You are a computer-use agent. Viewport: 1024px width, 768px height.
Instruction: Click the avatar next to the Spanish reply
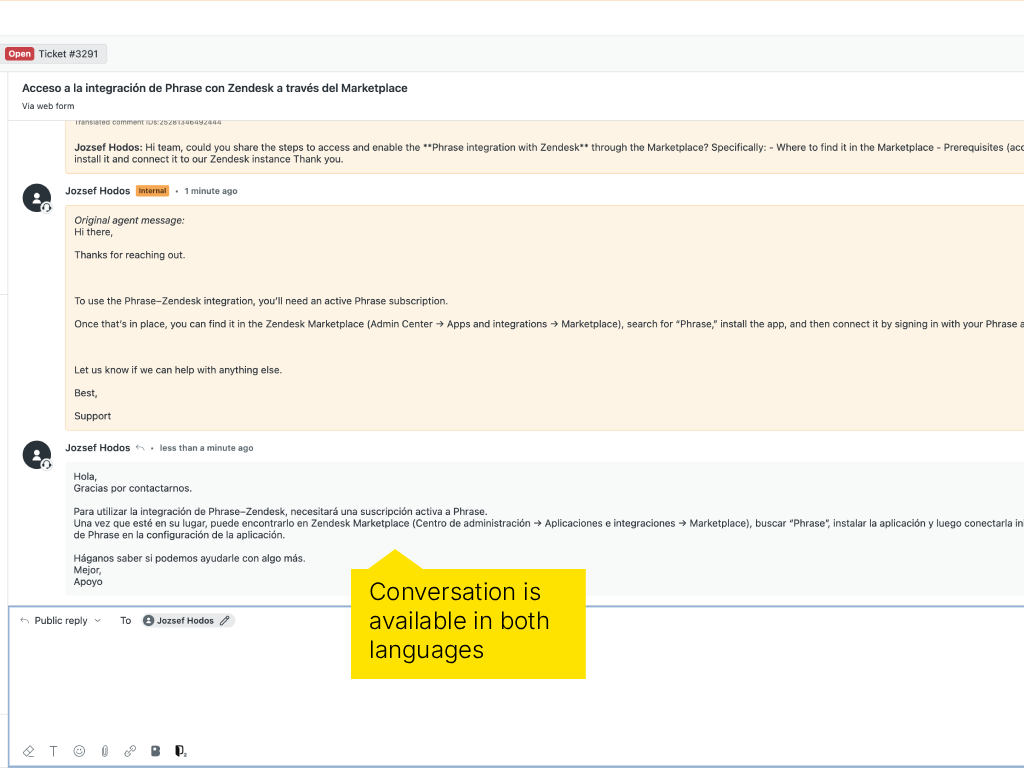pos(37,455)
